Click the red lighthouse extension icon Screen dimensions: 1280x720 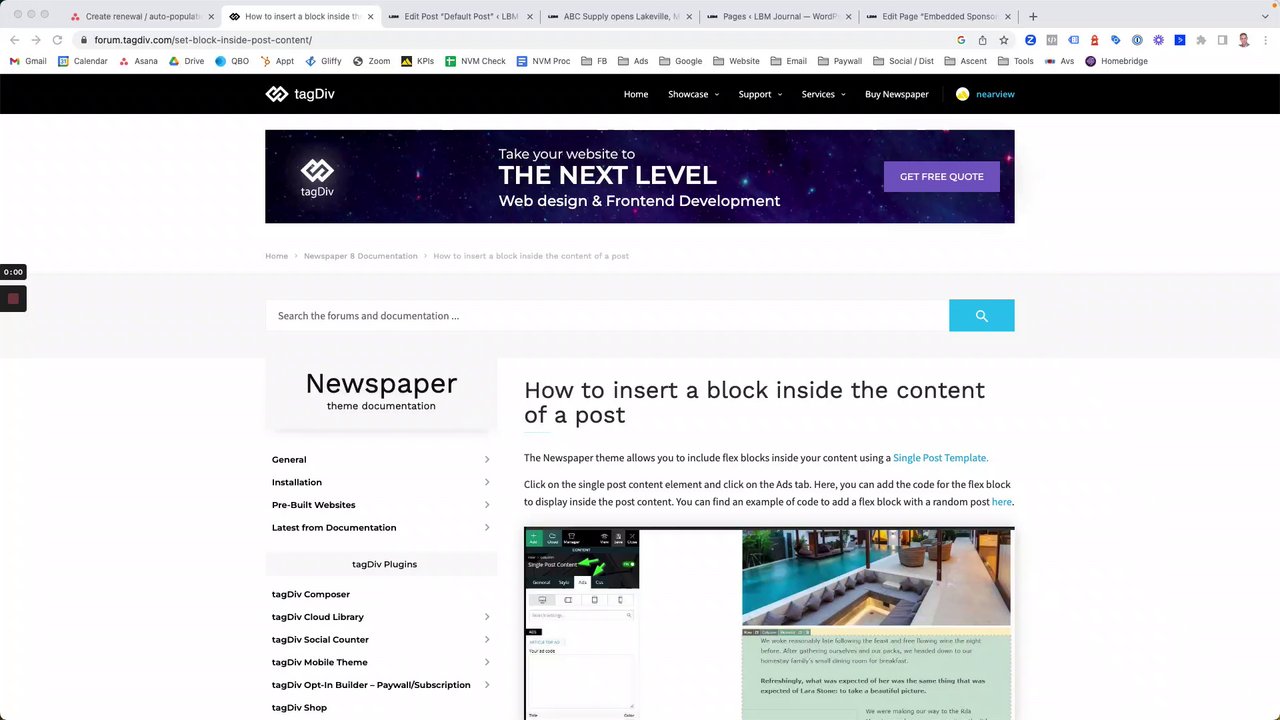[x=1094, y=40]
